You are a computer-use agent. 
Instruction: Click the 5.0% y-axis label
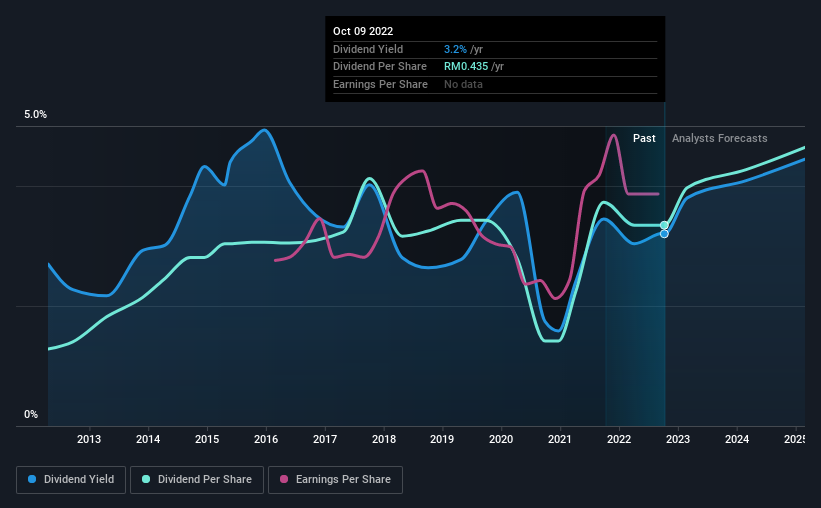[35, 115]
